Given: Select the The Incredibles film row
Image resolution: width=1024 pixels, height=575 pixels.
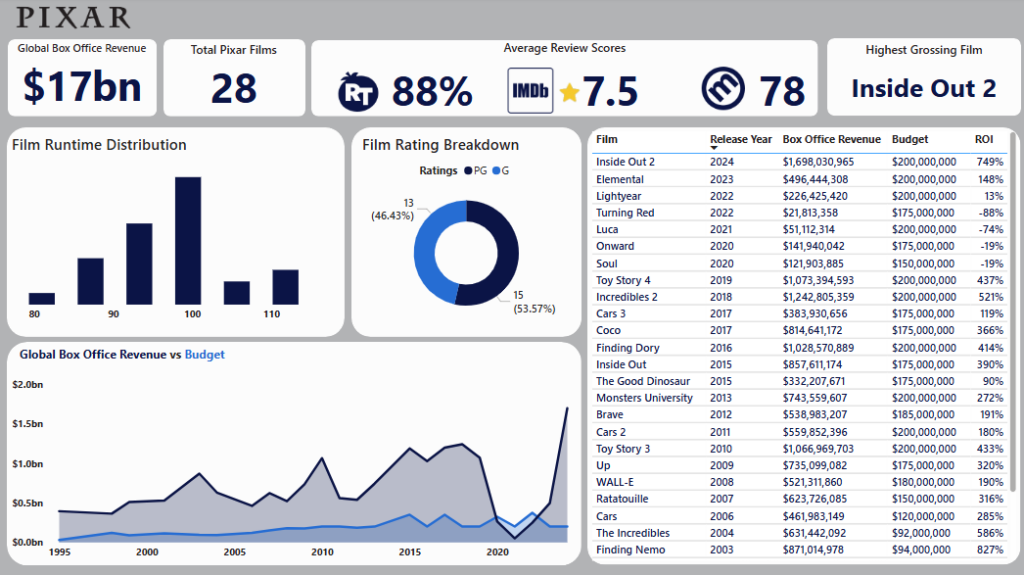Looking at the screenshot, I should (x=799, y=533).
